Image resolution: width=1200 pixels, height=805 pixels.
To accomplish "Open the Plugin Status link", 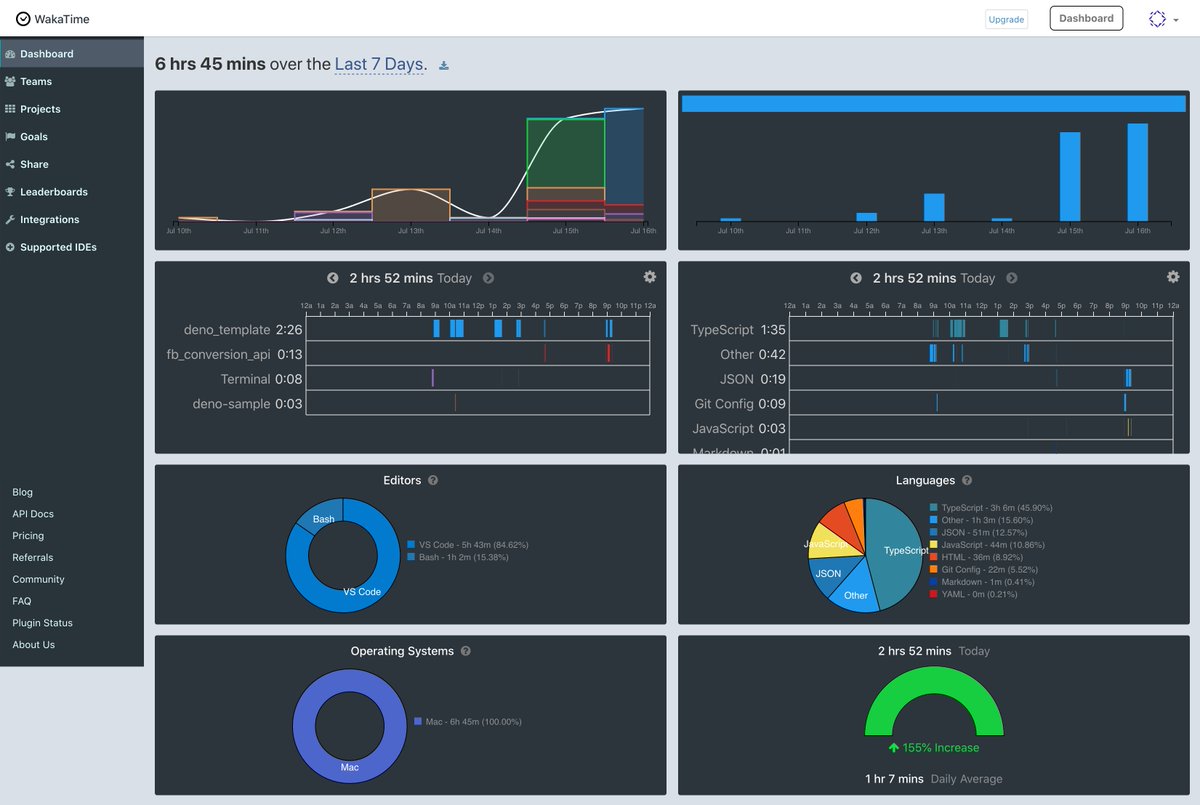I will point(42,623).
